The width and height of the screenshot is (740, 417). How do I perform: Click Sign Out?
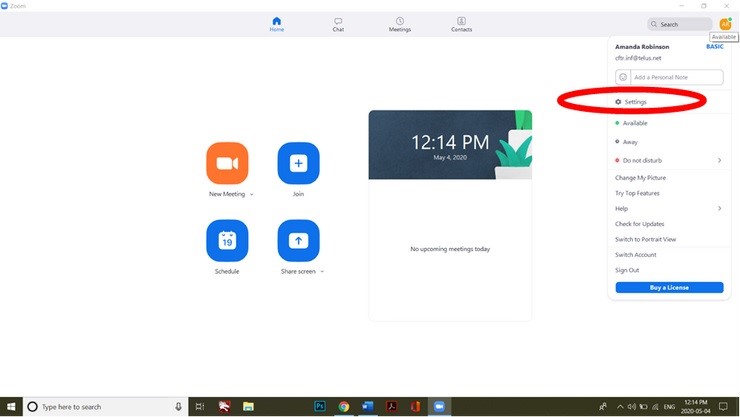click(627, 270)
